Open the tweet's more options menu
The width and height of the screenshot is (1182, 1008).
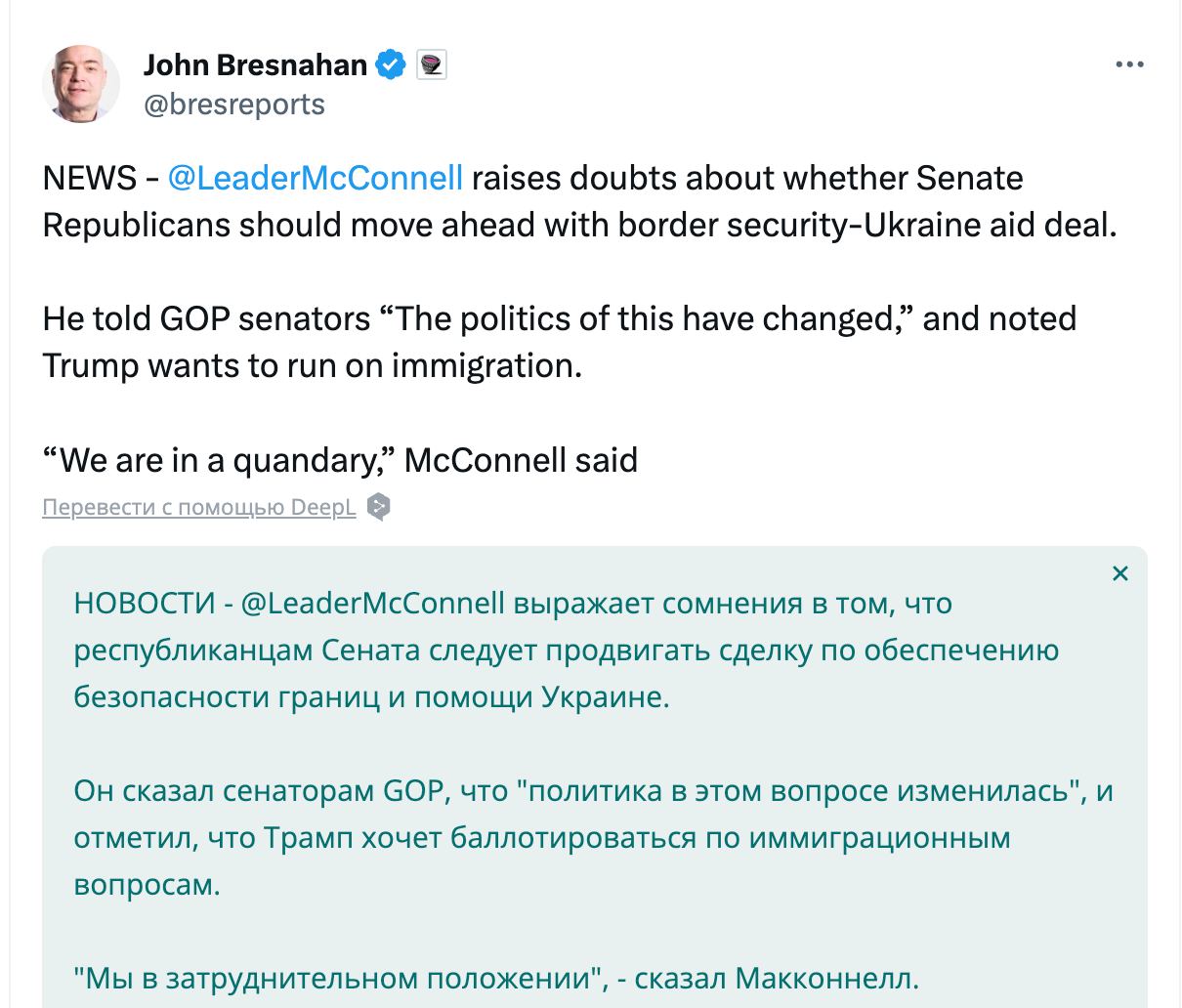(1129, 64)
